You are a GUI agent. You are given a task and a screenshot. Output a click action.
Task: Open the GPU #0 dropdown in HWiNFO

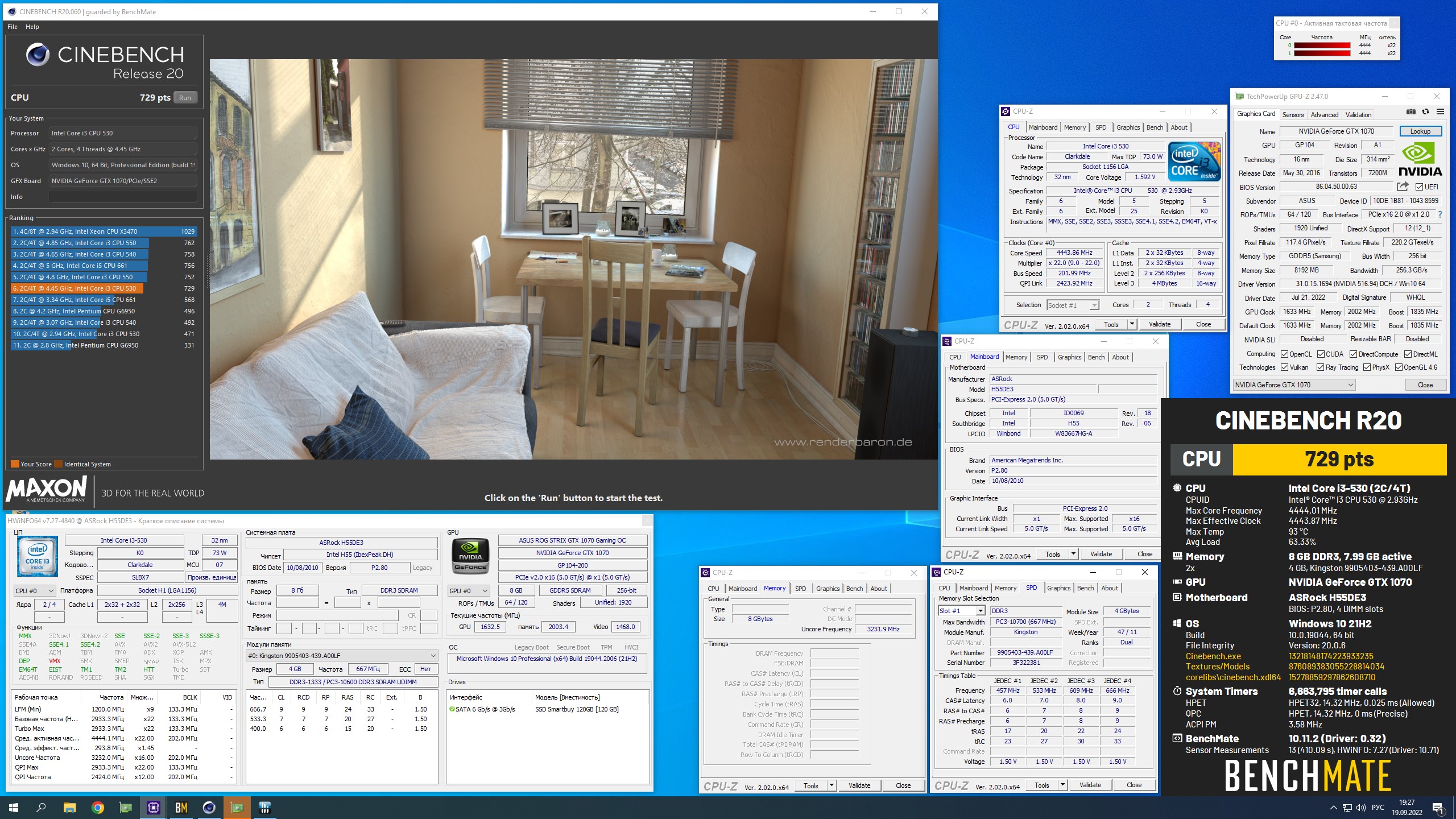(469, 591)
